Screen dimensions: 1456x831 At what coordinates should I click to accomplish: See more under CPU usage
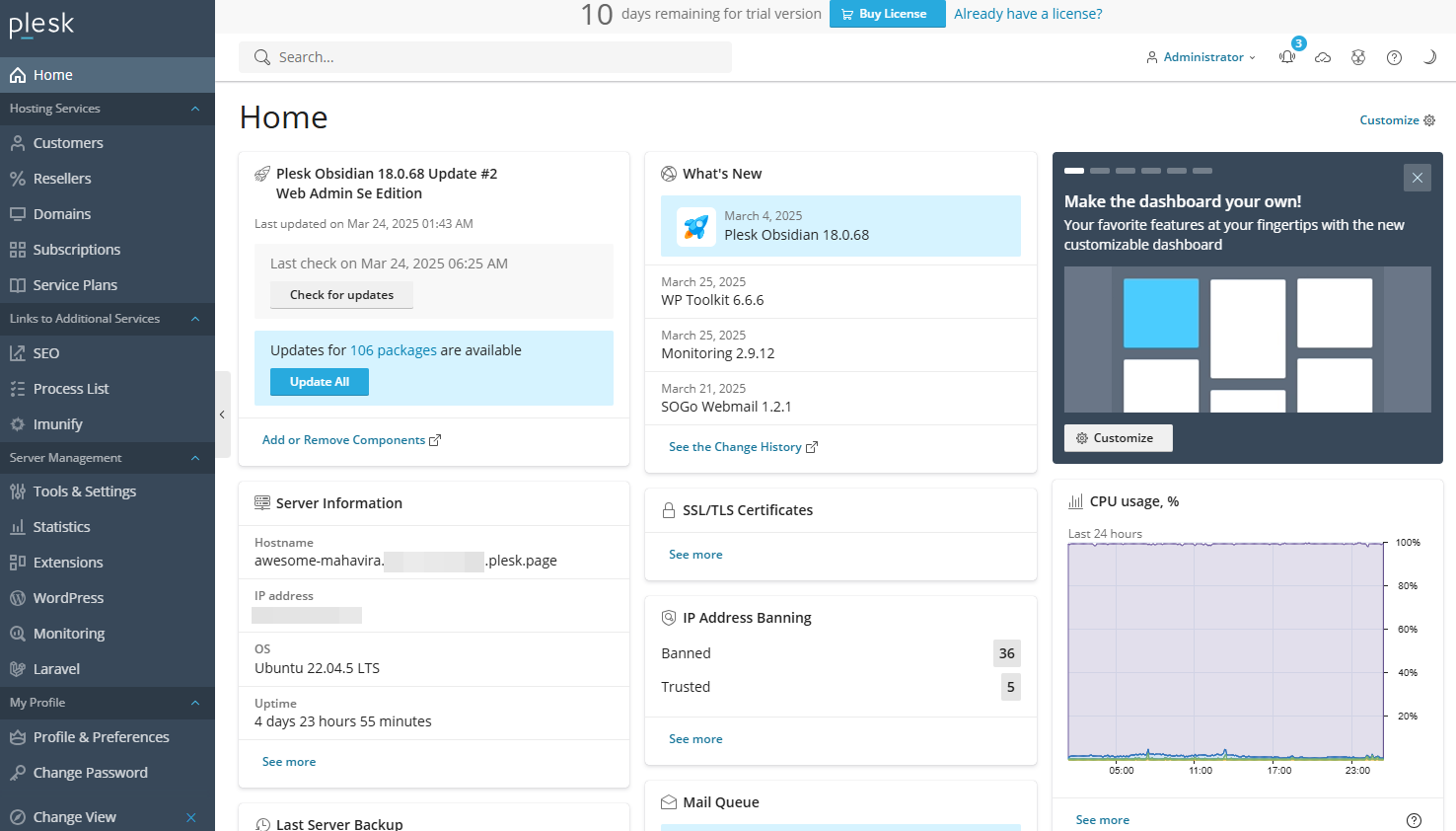click(1102, 820)
